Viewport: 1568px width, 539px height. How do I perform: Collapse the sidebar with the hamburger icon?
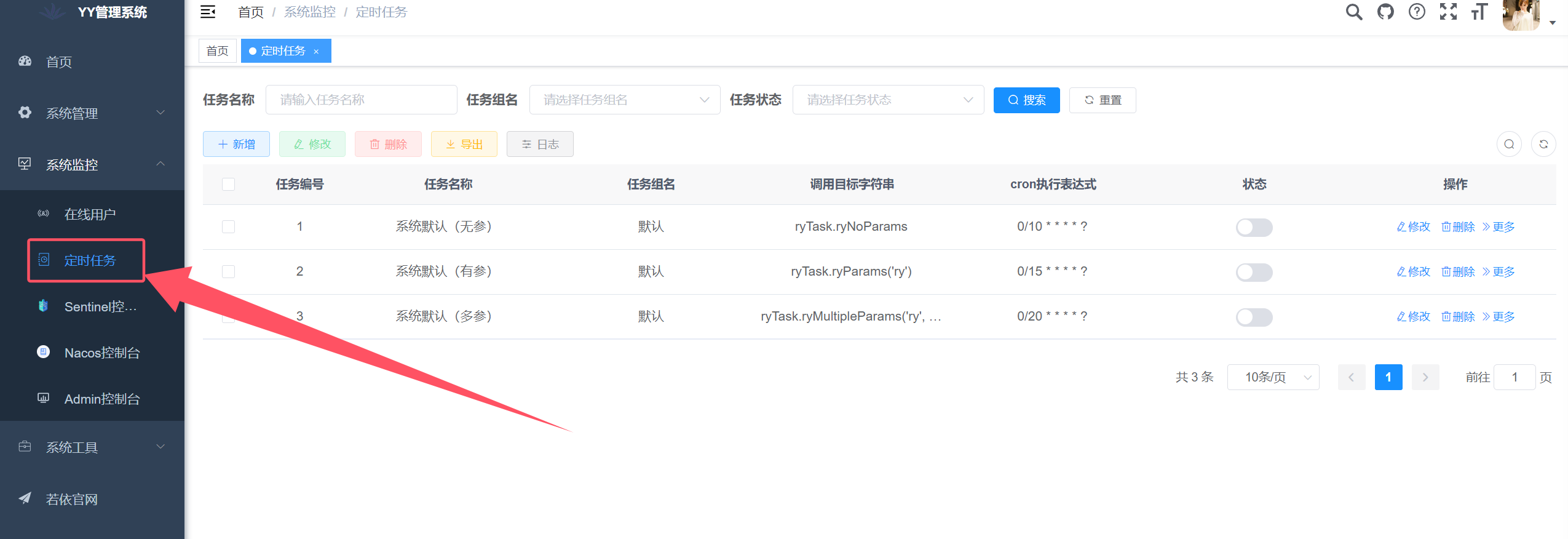(x=208, y=12)
